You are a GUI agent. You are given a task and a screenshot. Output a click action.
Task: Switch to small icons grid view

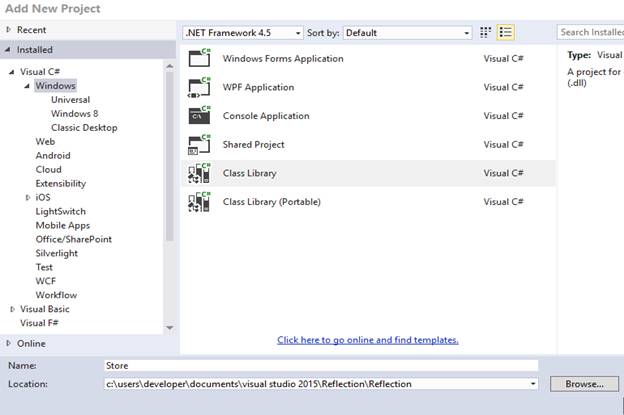click(x=485, y=32)
